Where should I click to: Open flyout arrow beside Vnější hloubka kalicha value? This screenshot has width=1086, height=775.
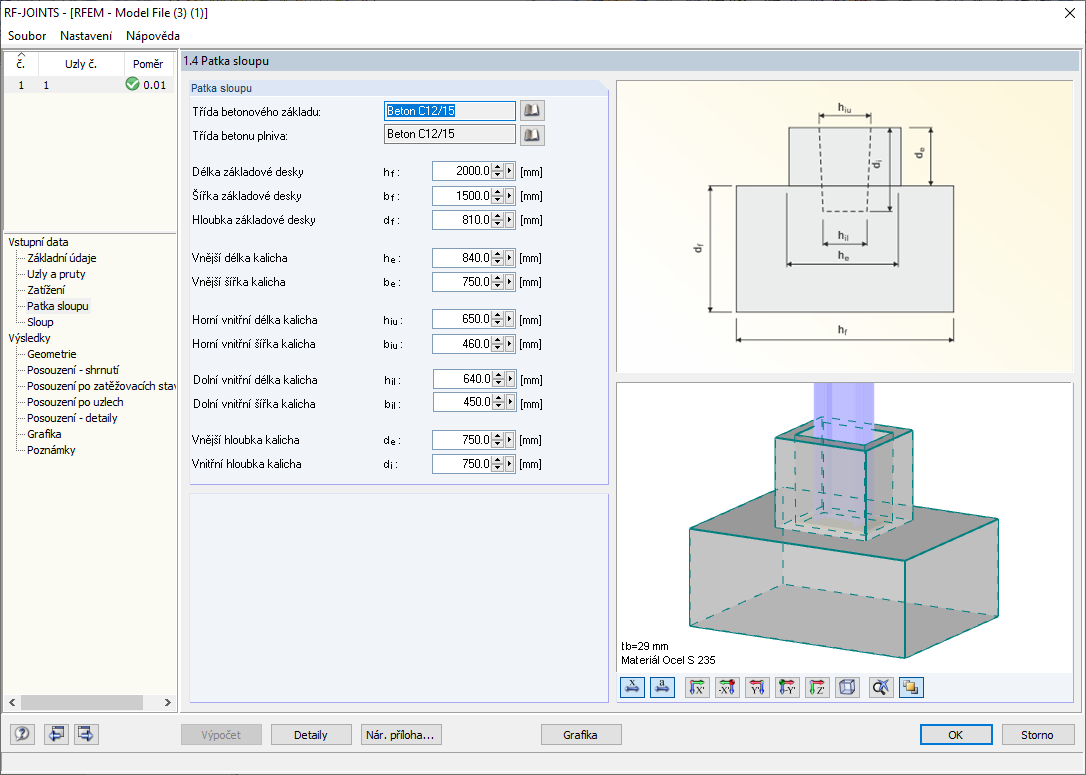[510, 440]
